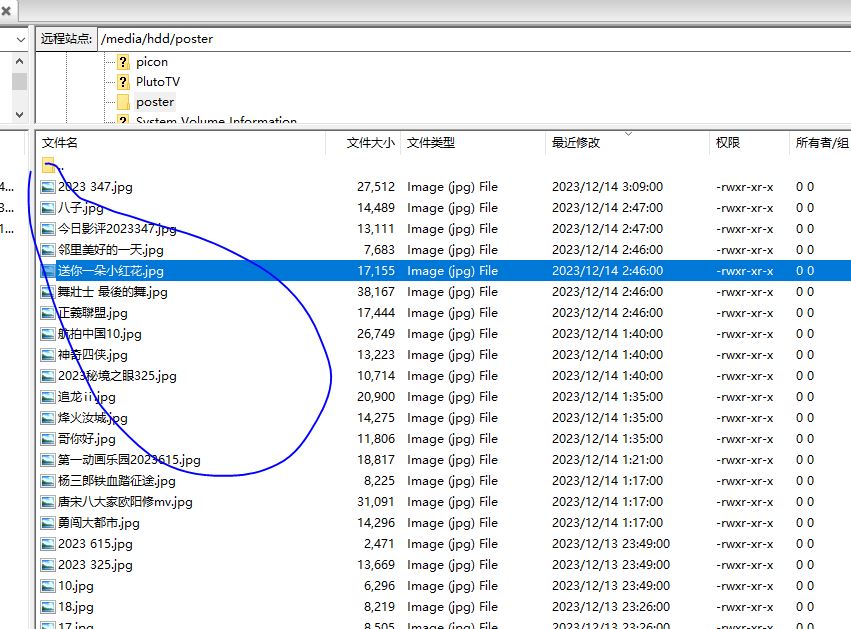Select file 第一动画乐园2023615.jpg

pyautogui.click(x=129, y=460)
